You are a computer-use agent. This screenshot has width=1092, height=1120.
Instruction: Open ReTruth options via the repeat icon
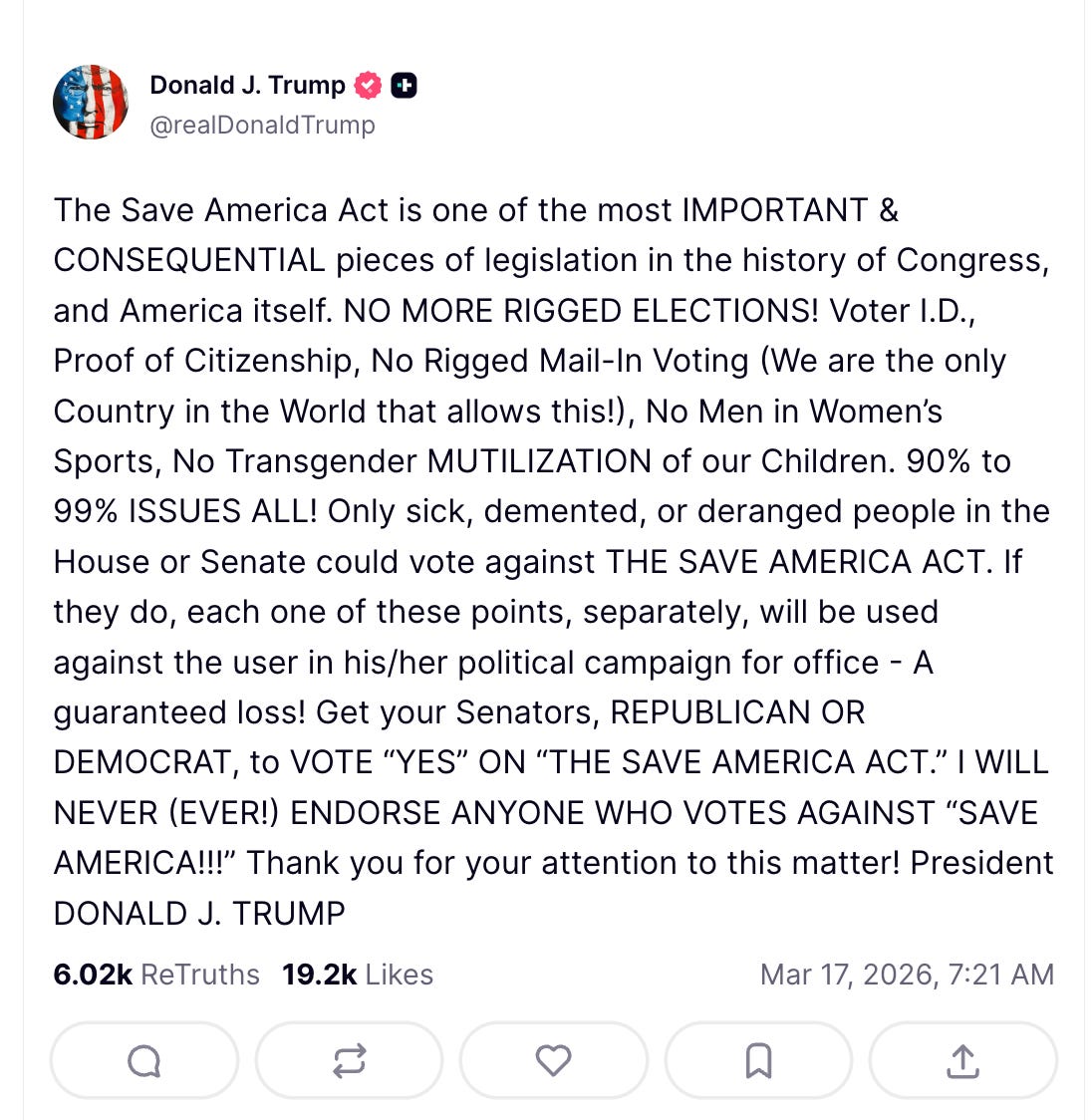click(349, 1060)
